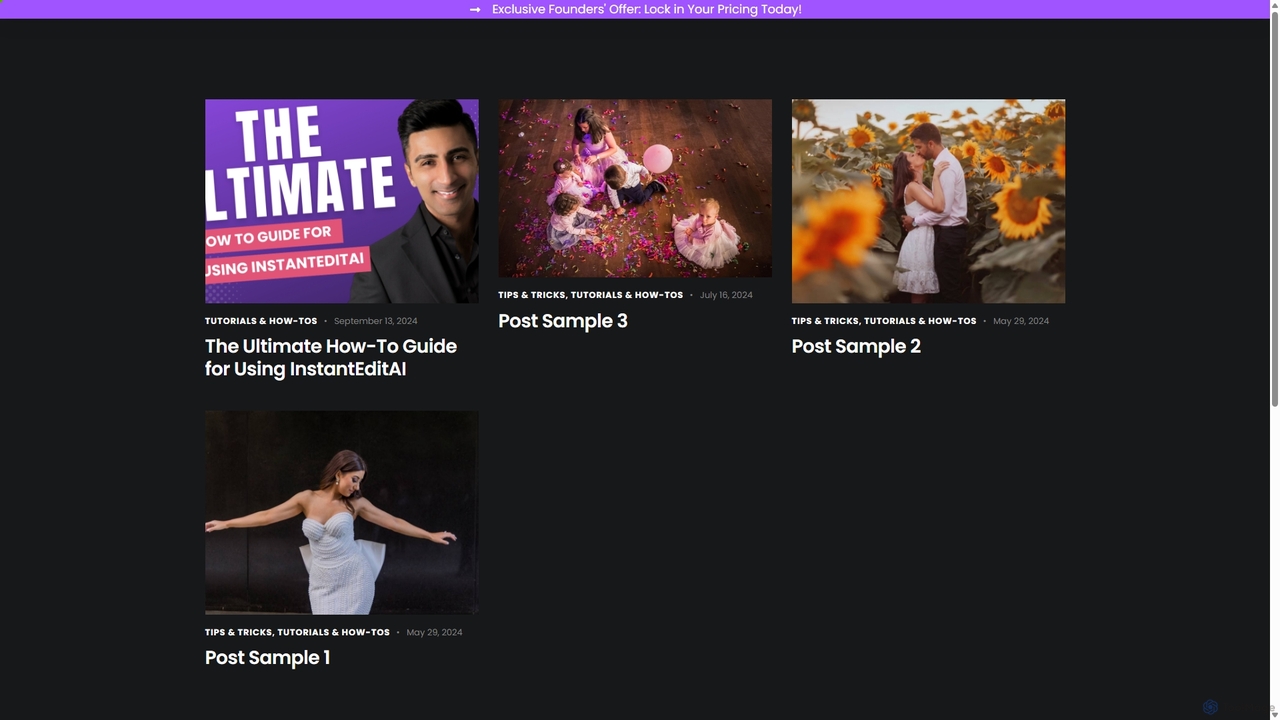
Task: Select 'Tips & Tricks' category on Post Sample 2
Action: click(825, 321)
